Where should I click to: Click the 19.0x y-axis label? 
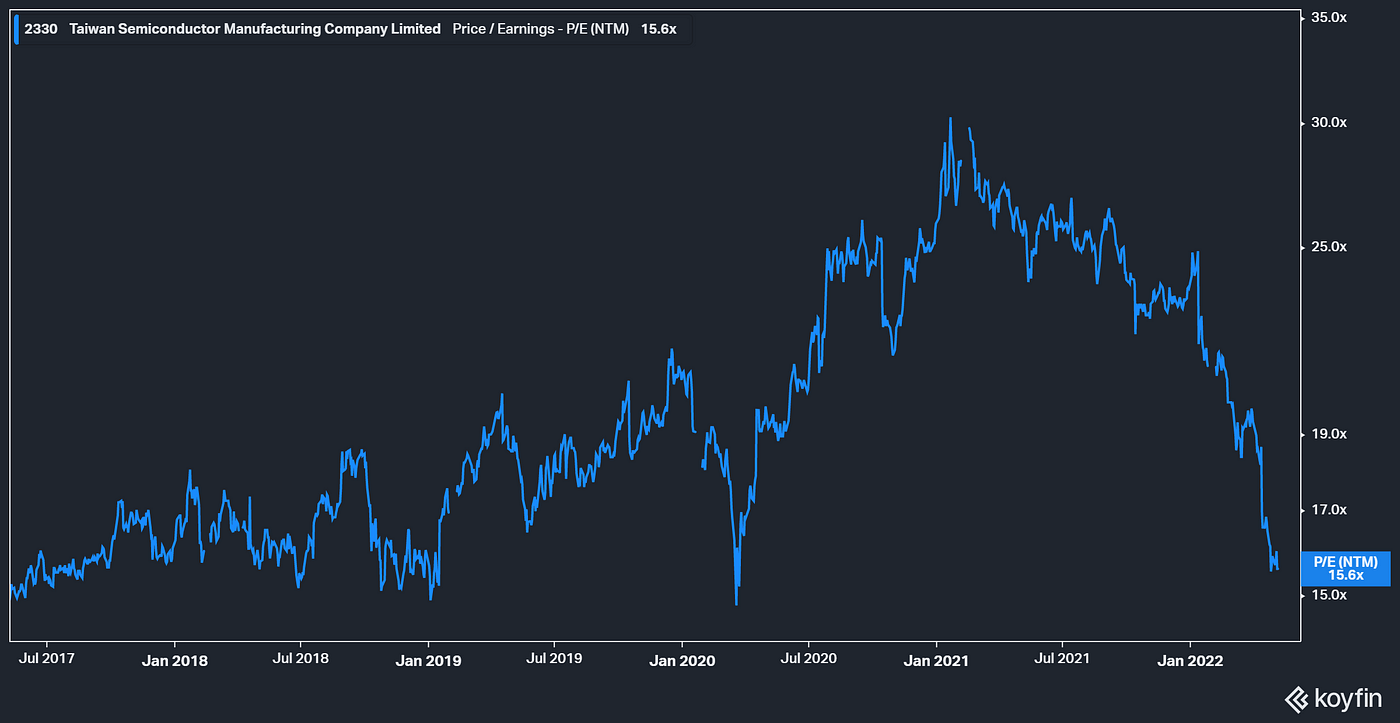[x=1328, y=435]
